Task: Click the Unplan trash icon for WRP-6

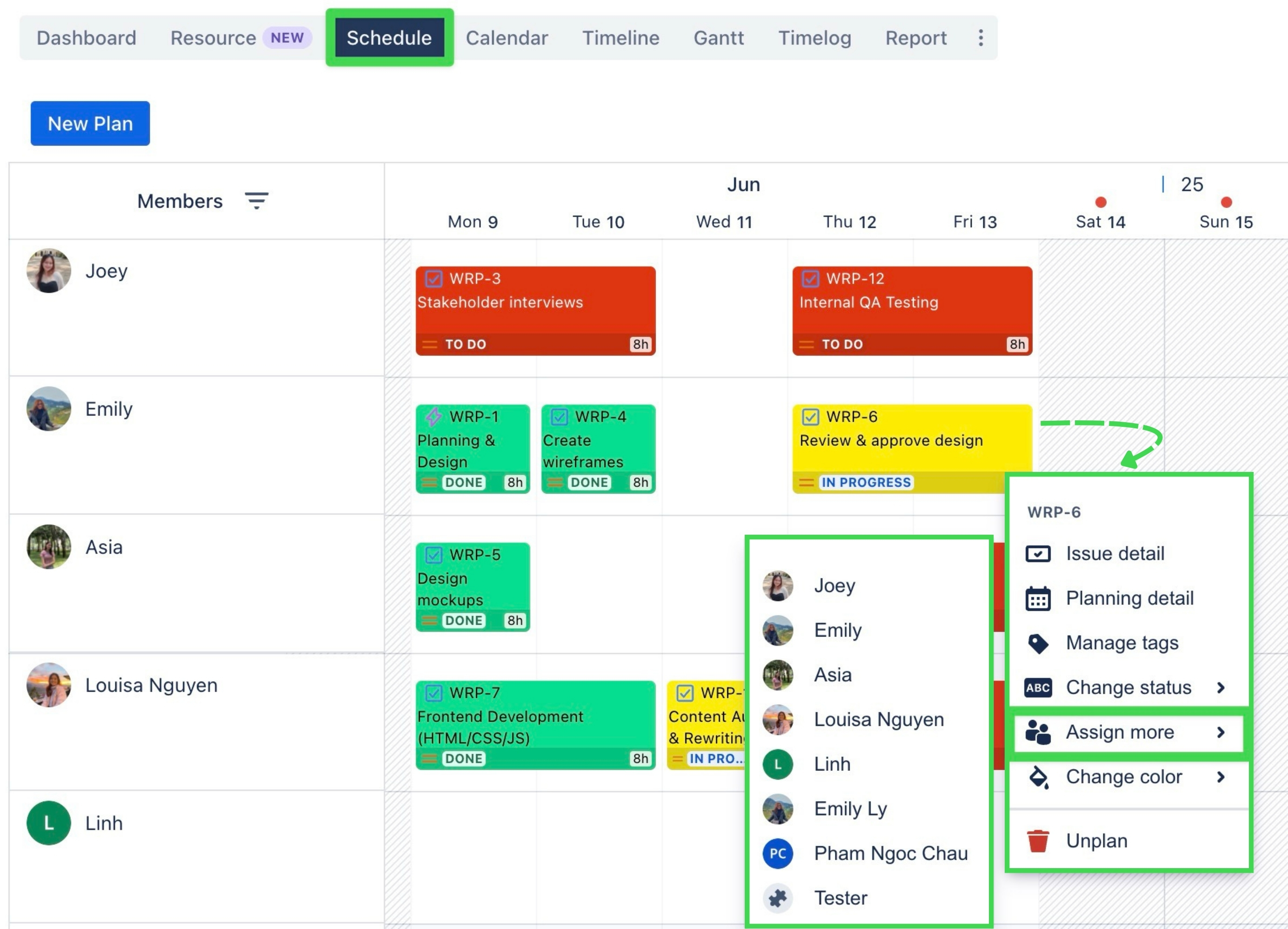Action: pyautogui.click(x=1038, y=841)
